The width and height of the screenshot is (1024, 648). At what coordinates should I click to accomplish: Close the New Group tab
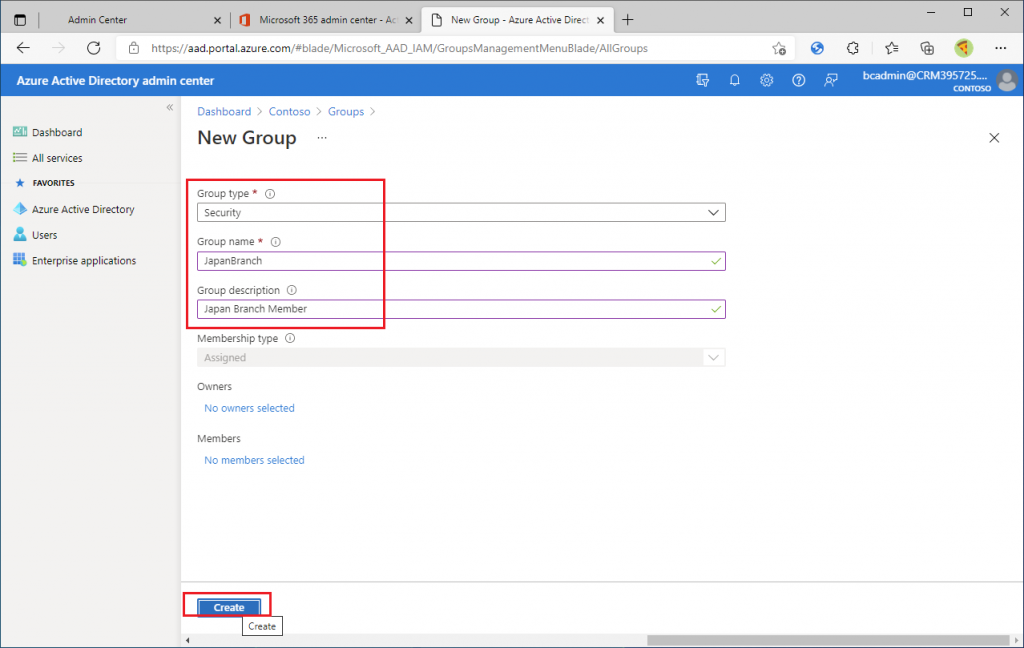[x=600, y=20]
